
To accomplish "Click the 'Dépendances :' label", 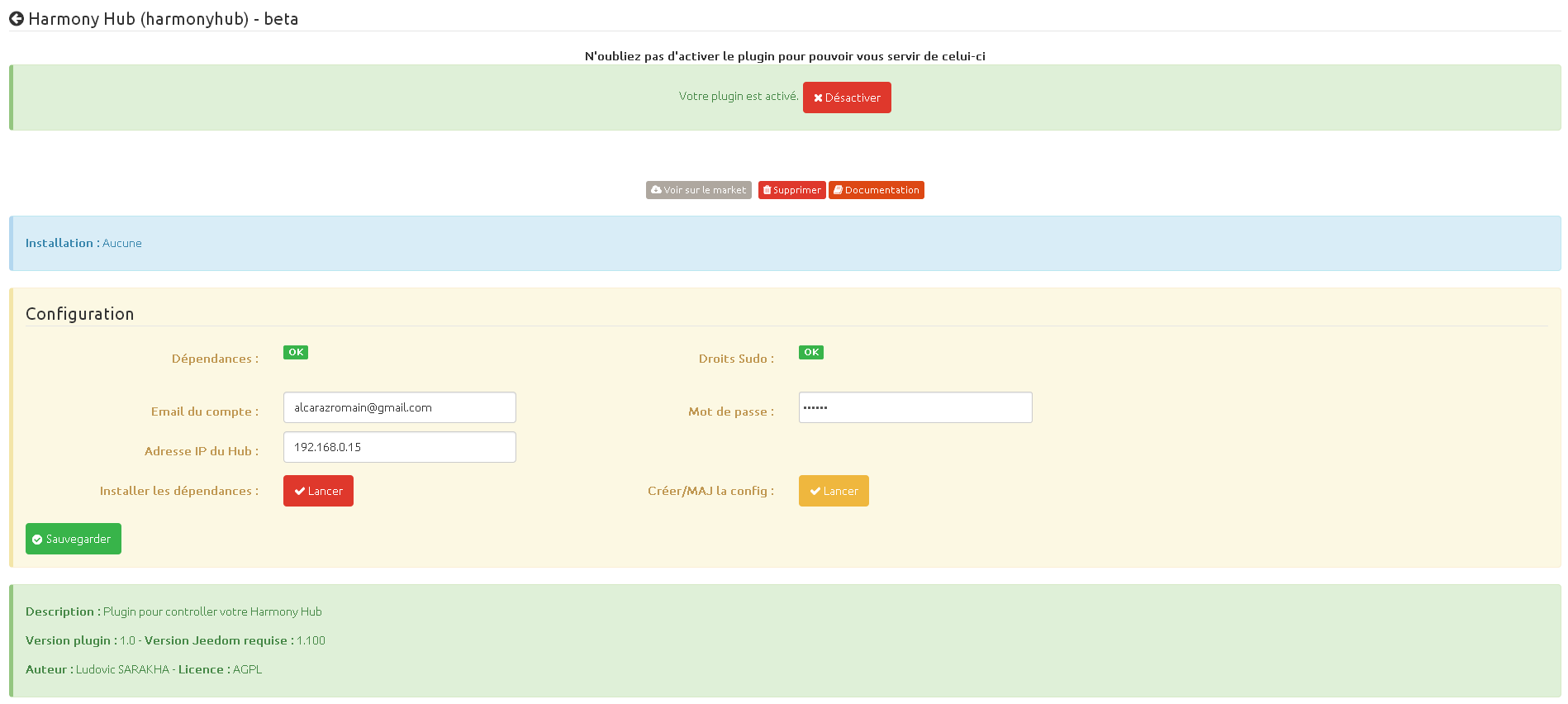I will 215,359.
